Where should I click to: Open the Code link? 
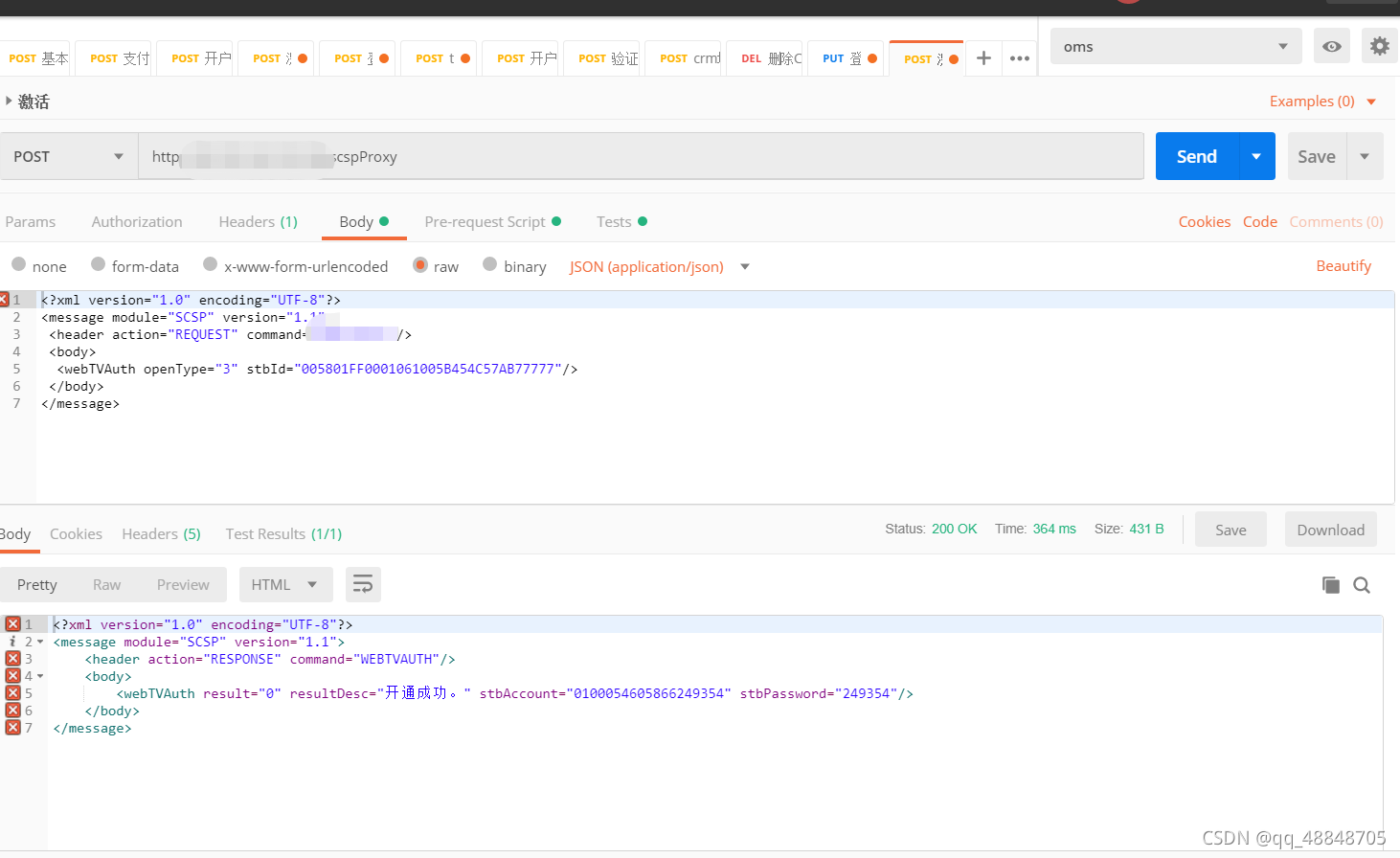(x=1260, y=221)
